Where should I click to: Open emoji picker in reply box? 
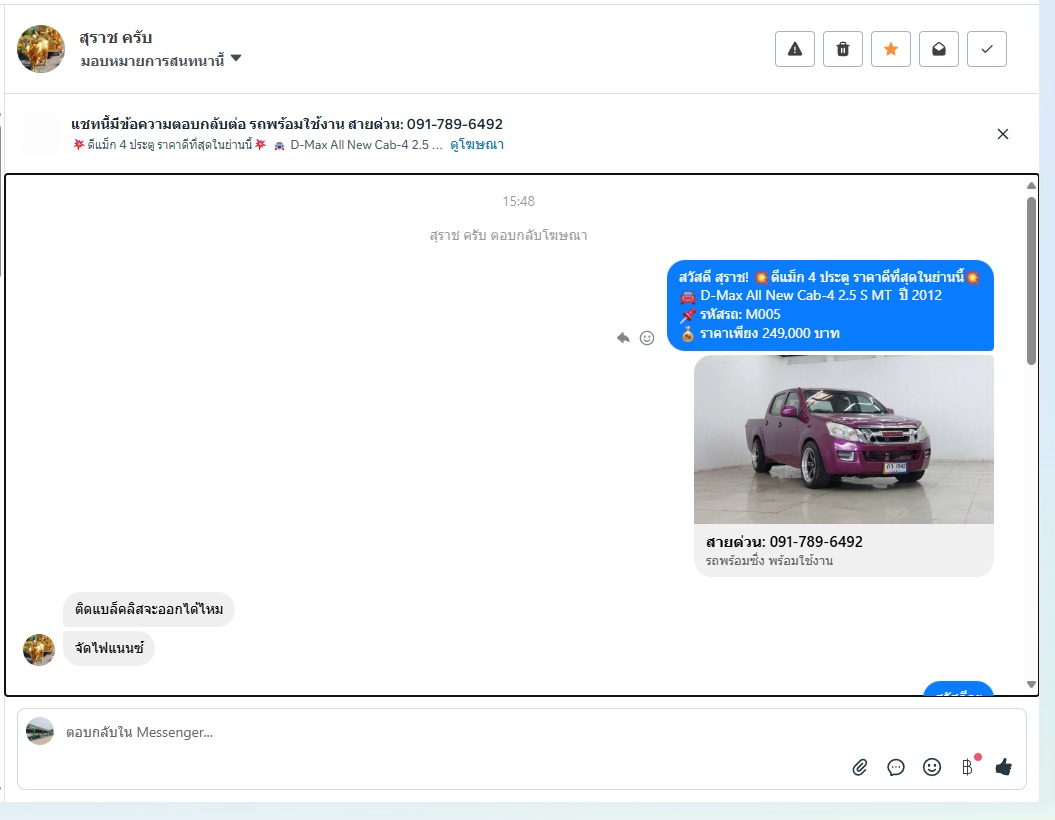[932, 768]
